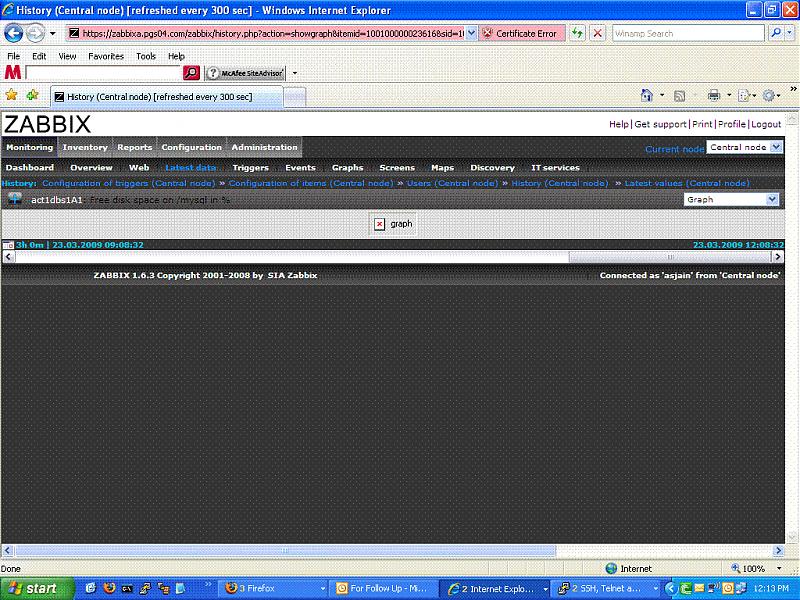Click the time period scrollbar right arrow
The image size is (800, 600).
click(x=778, y=257)
